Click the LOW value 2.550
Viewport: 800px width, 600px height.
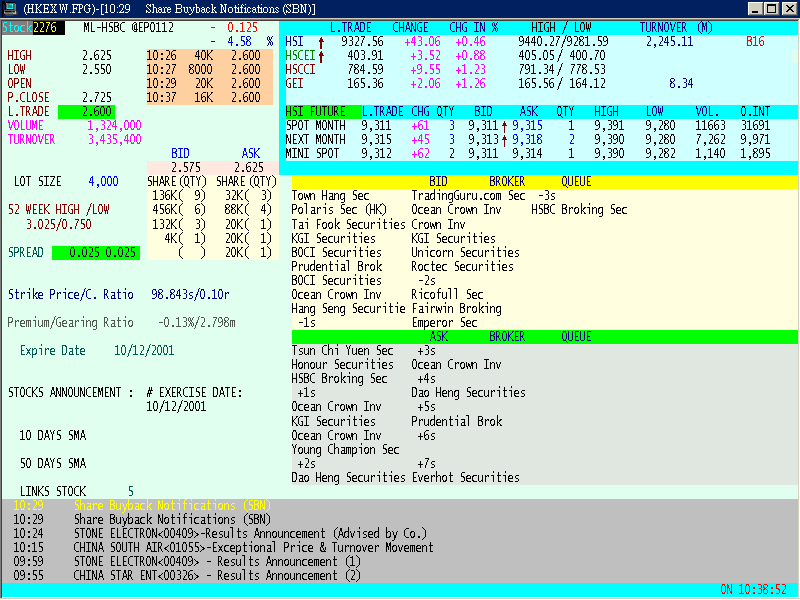pos(96,69)
